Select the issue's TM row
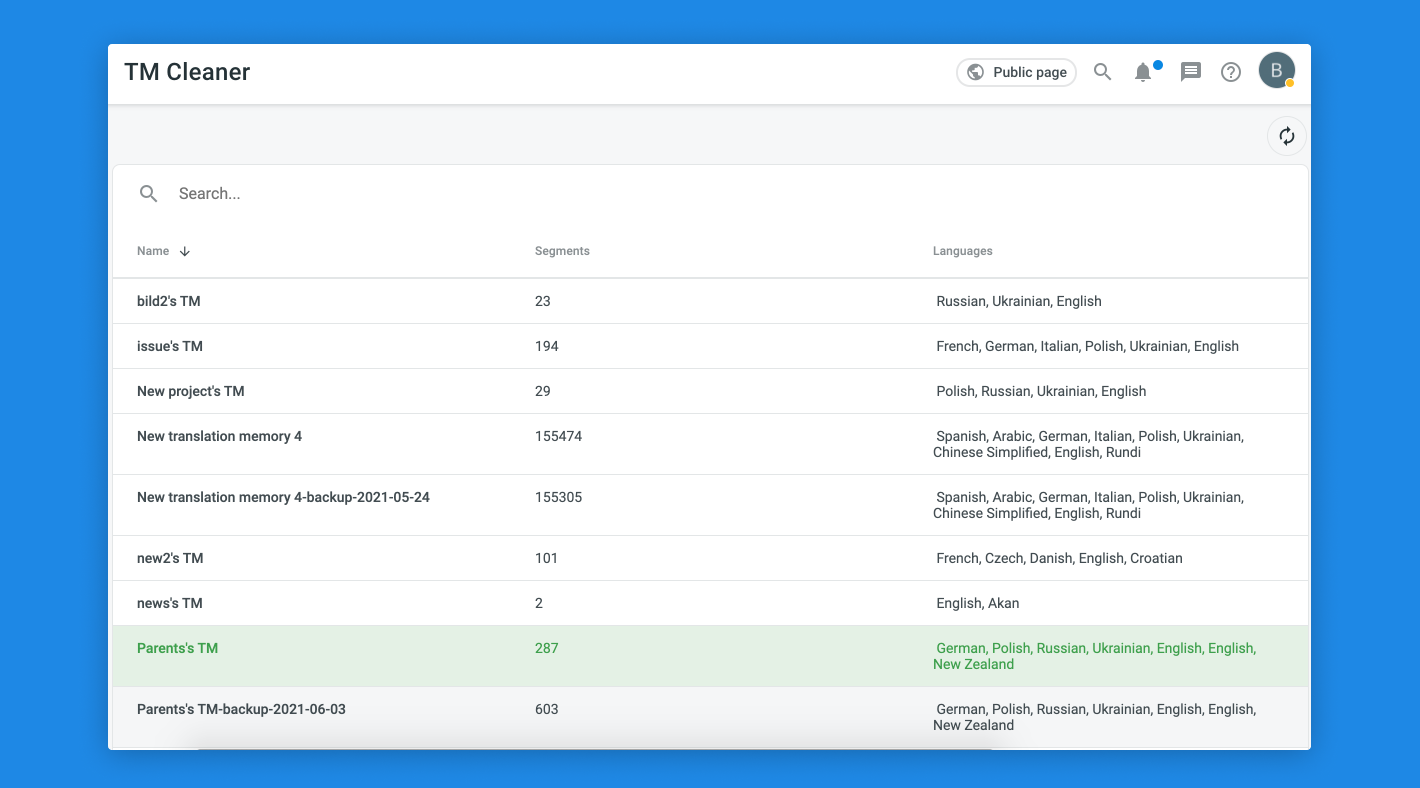This screenshot has width=1420, height=788. coord(710,346)
